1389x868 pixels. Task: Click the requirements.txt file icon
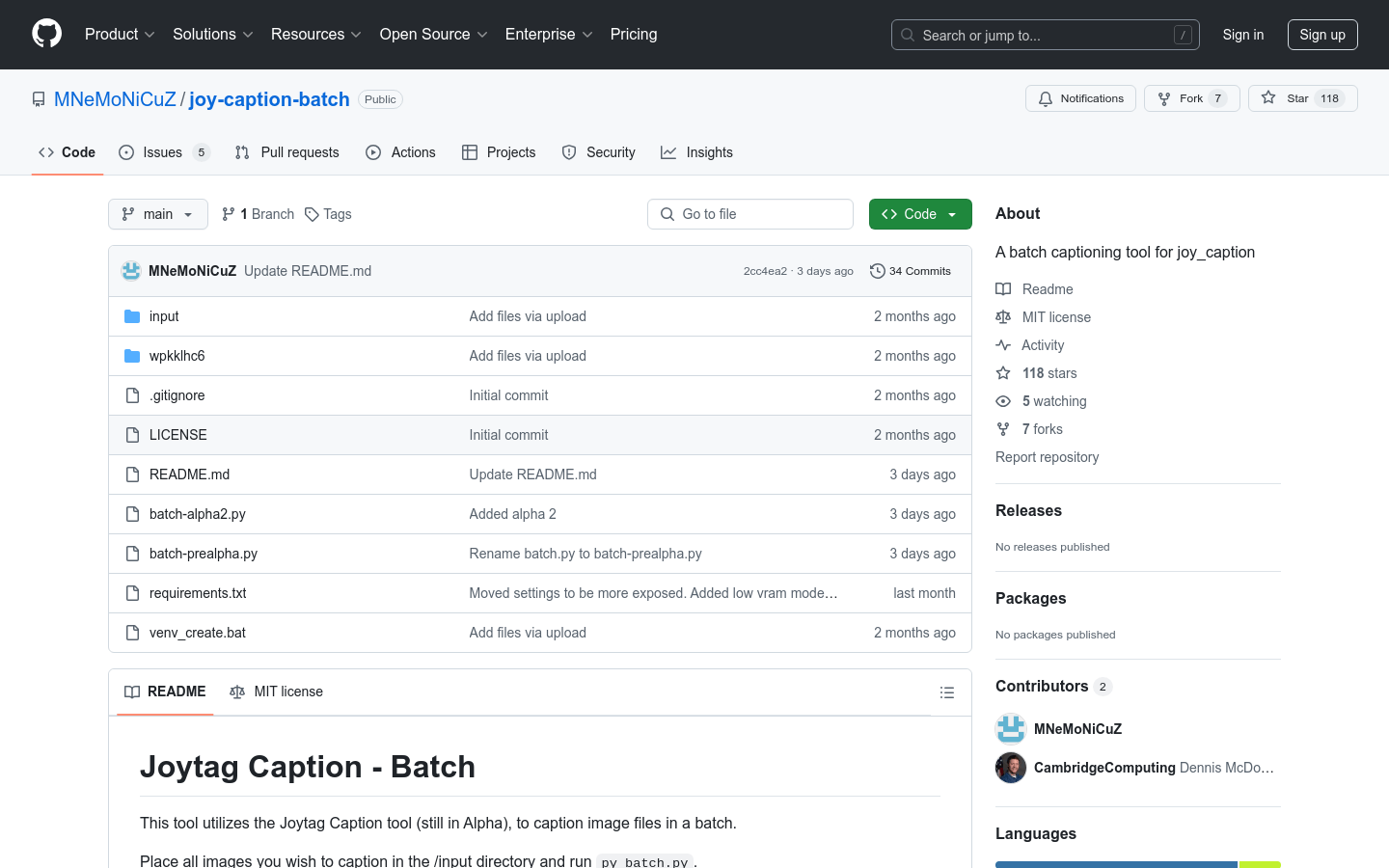click(x=132, y=593)
